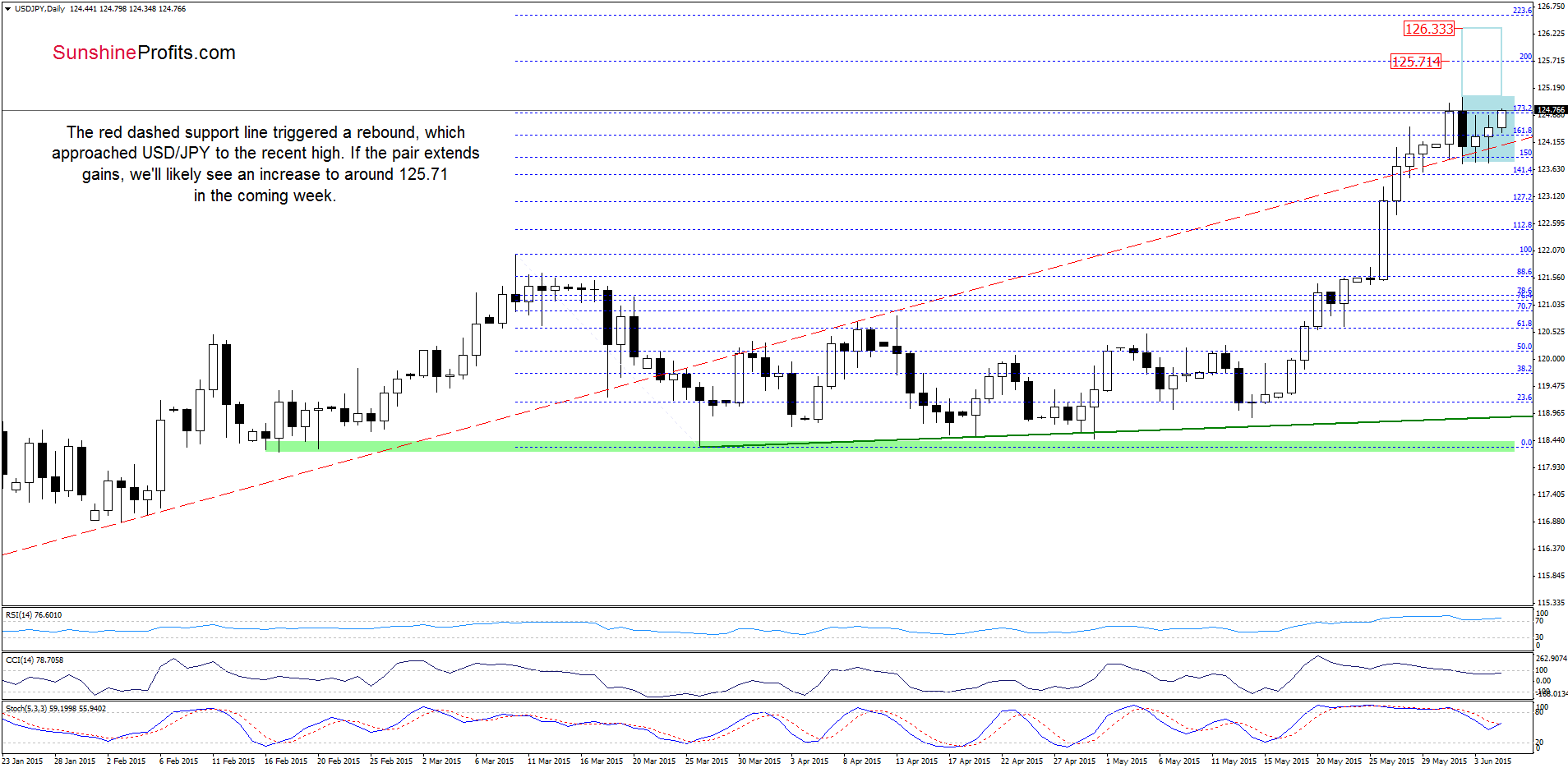Image resolution: width=1568 pixels, height=768 pixels.
Task: Click the 2 Mar 2015 date label
Action: point(442,761)
